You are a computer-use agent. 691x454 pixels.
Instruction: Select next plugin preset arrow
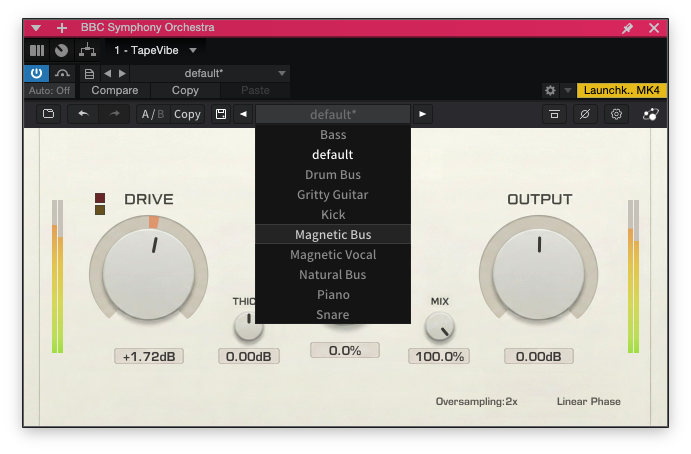pyautogui.click(x=422, y=114)
